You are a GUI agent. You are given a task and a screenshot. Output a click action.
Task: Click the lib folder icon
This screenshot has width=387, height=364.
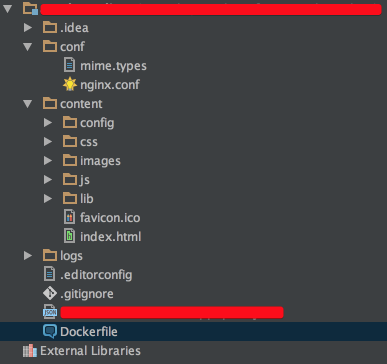coord(70,198)
